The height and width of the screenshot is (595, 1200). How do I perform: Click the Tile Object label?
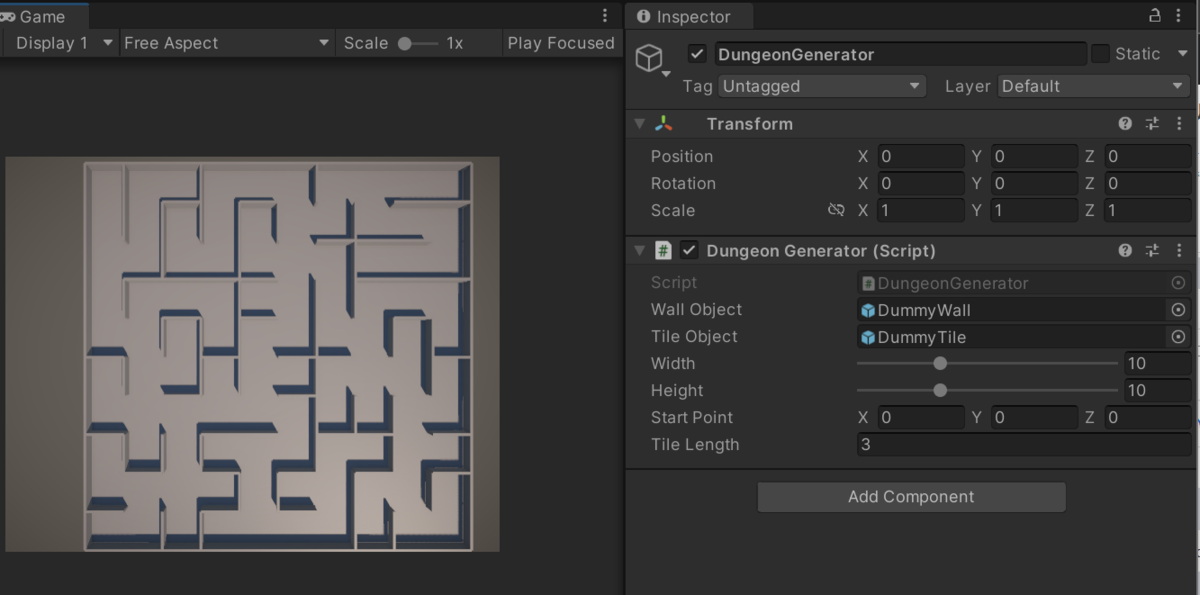click(x=694, y=337)
